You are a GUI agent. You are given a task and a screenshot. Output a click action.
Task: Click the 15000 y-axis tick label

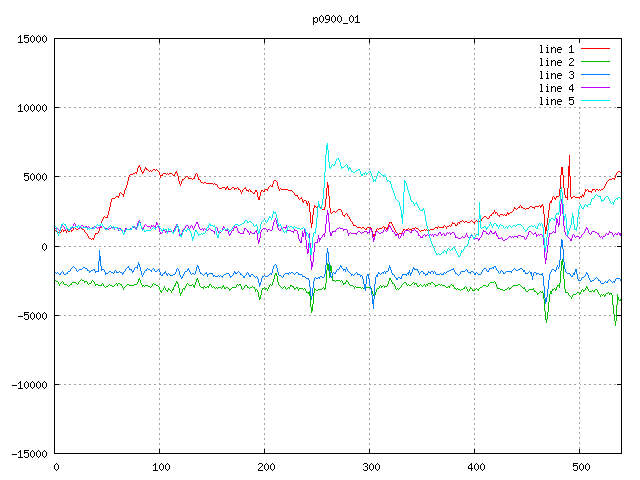32,39
